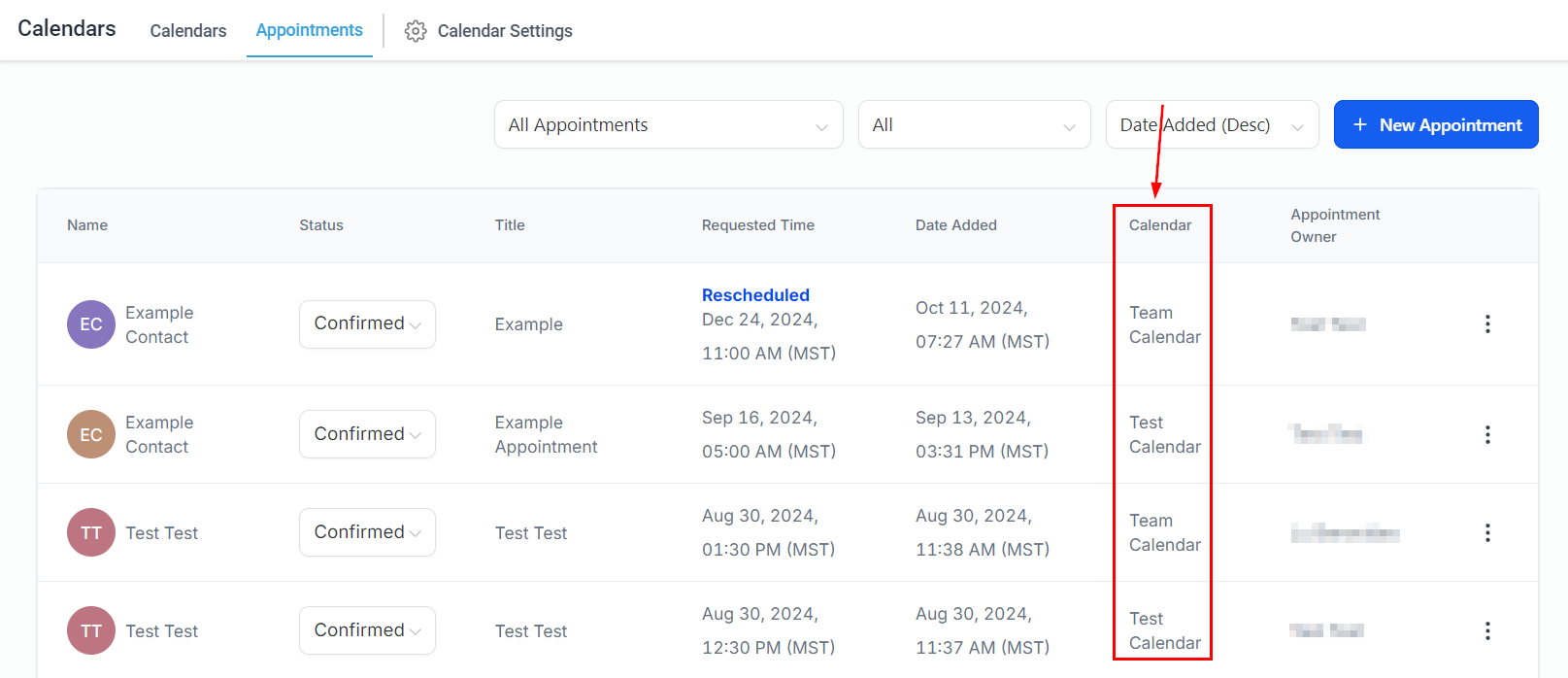
Task: Open the All filter dropdown
Action: pos(974,125)
